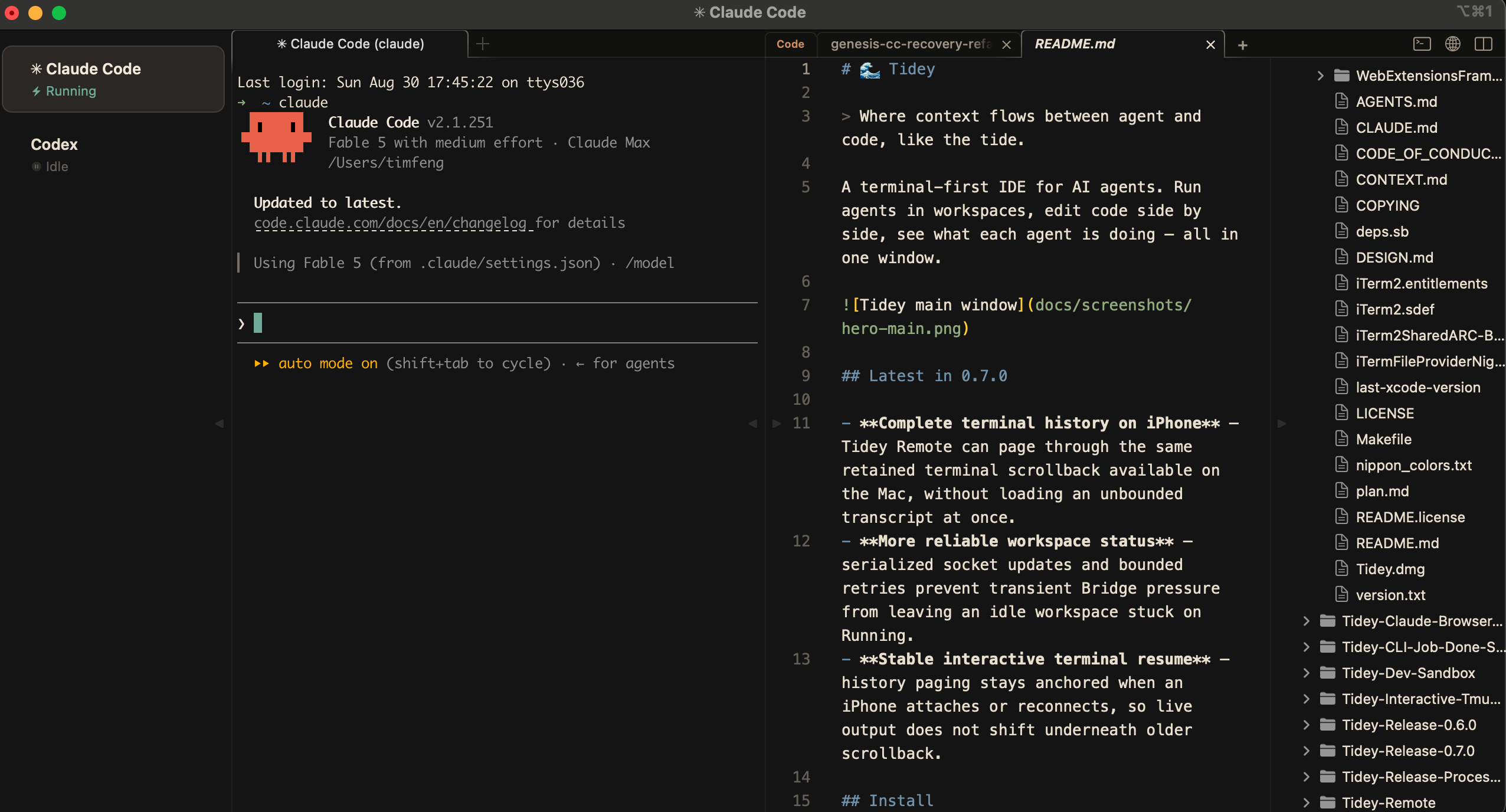1506x812 pixels.
Task: Click the file icon beside version.txt
Action: tap(1342, 595)
